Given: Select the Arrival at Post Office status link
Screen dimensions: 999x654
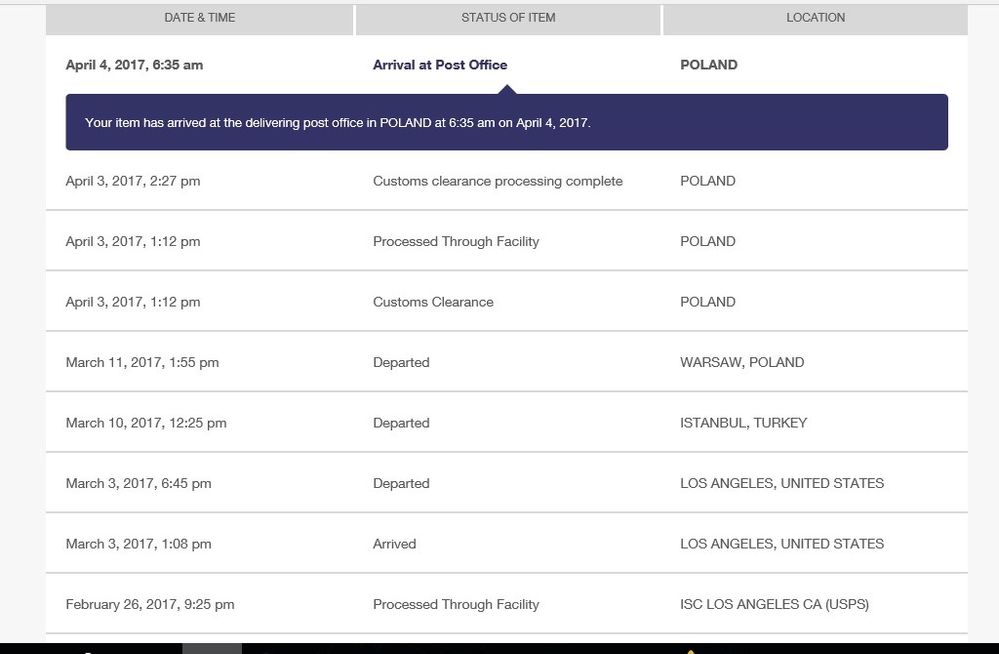Looking at the screenshot, I should pos(440,64).
